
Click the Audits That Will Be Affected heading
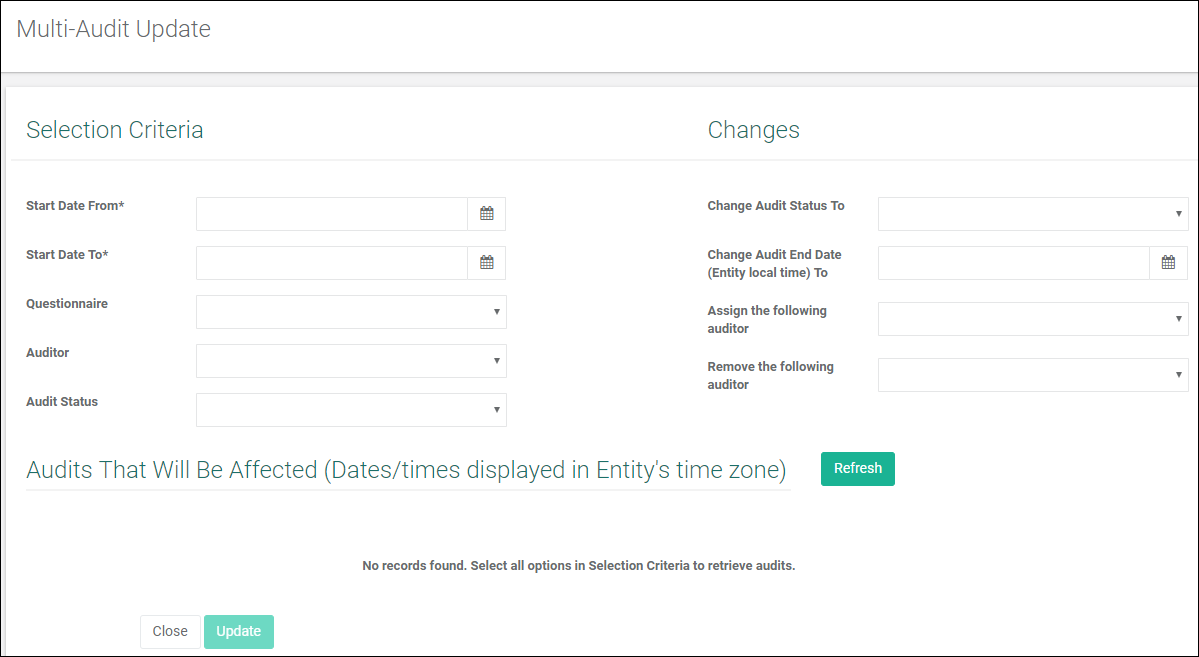coord(407,469)
